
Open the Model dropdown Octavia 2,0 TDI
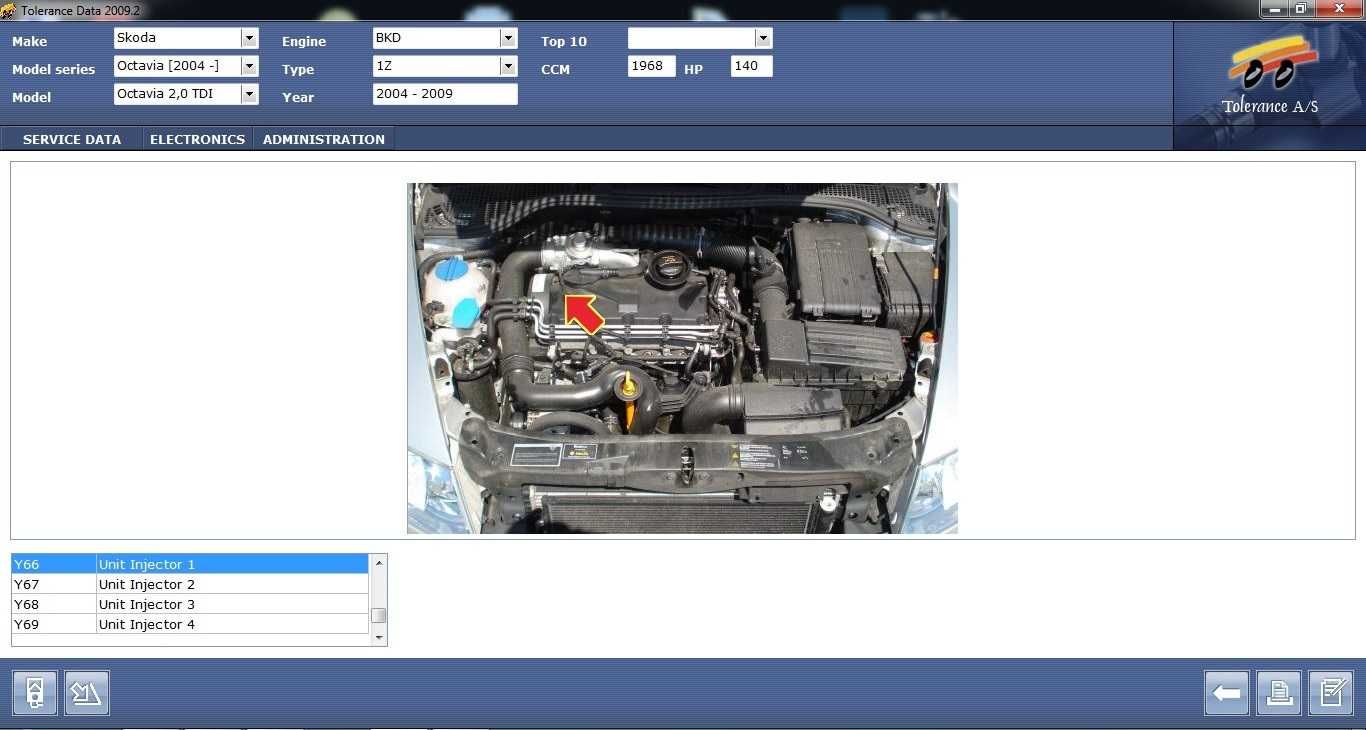(249, 94)
